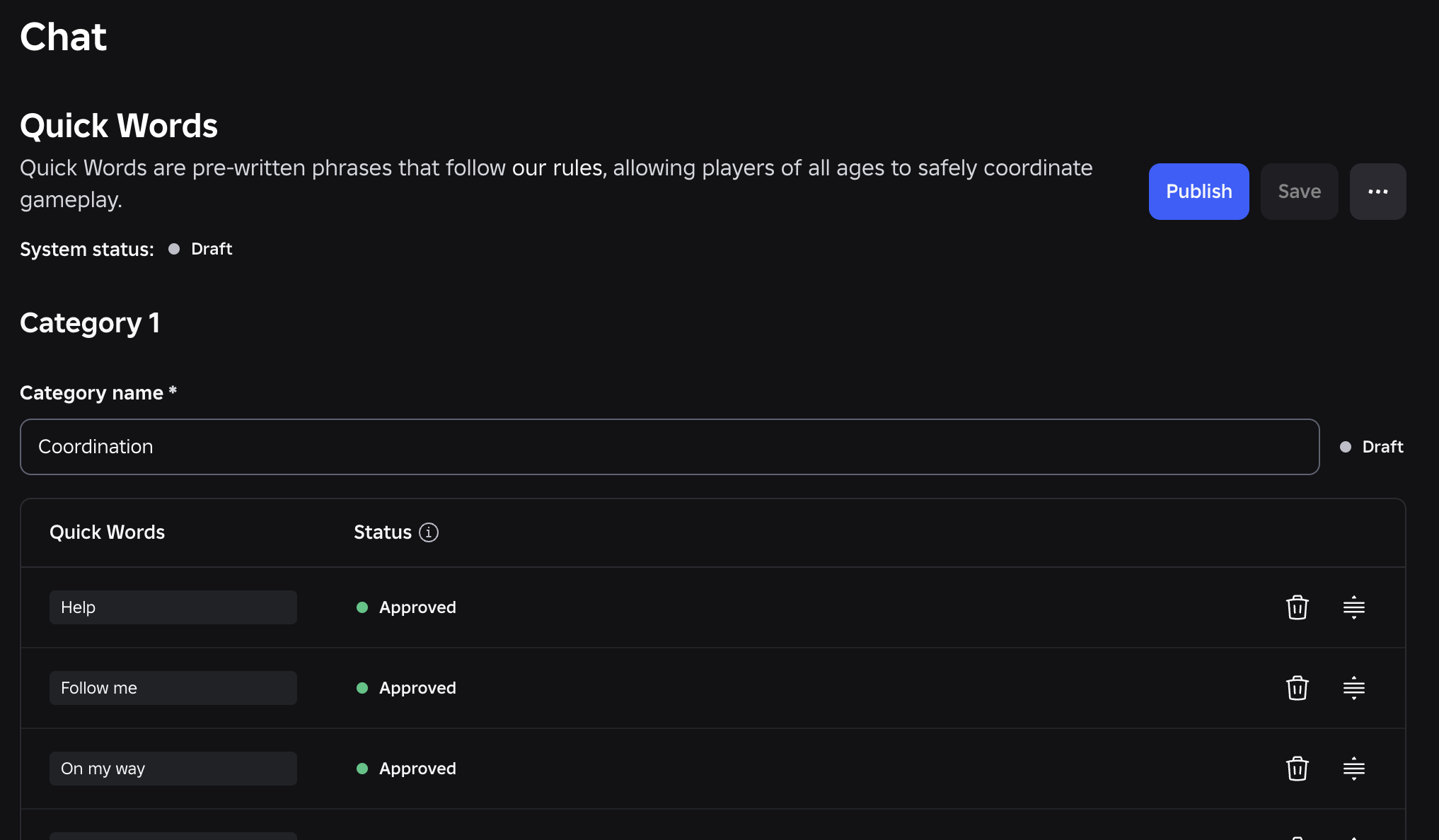Open the three-dot more options menu
The width and height of the screenshot is (1439, 840).
[x=1377, y=192]
